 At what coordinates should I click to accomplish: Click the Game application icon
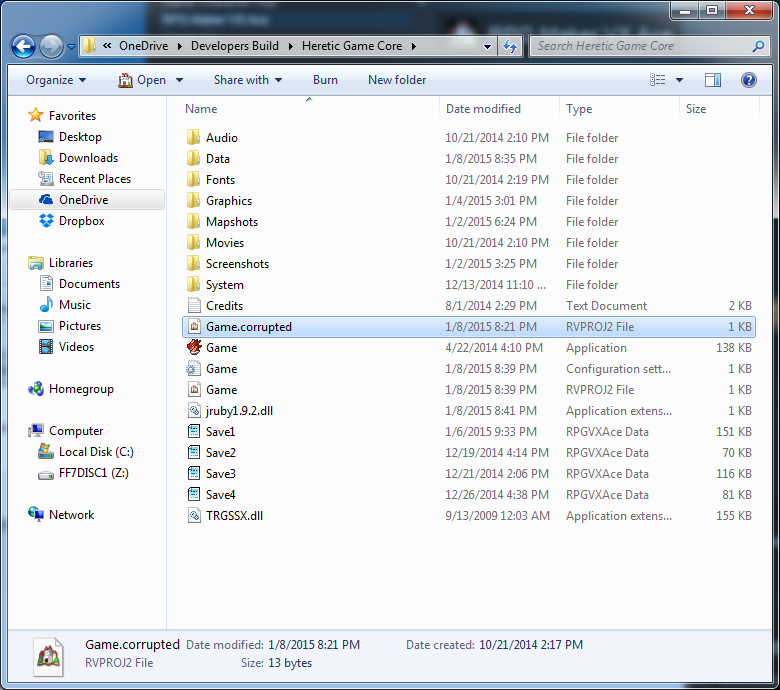(194, 348)
